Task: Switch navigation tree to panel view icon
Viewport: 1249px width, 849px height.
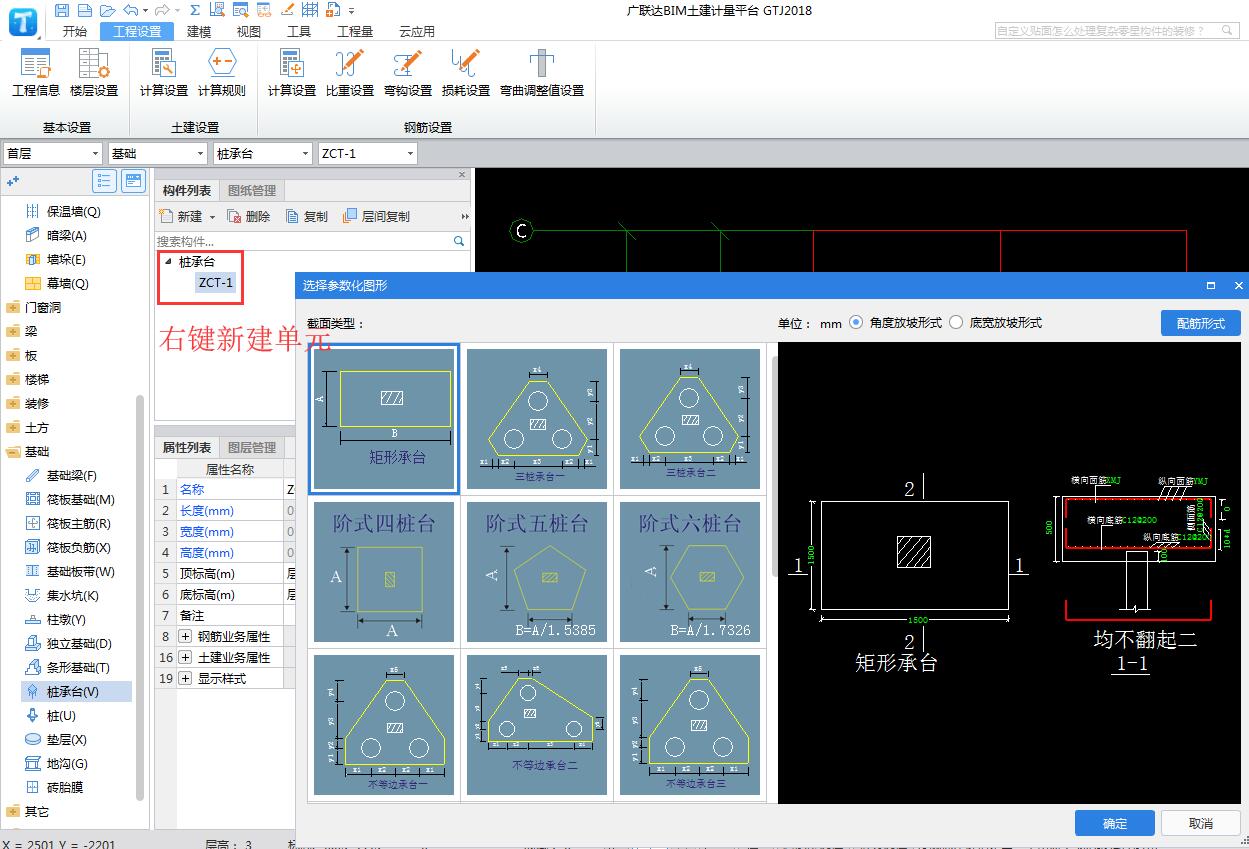Action: click(133, 181)
